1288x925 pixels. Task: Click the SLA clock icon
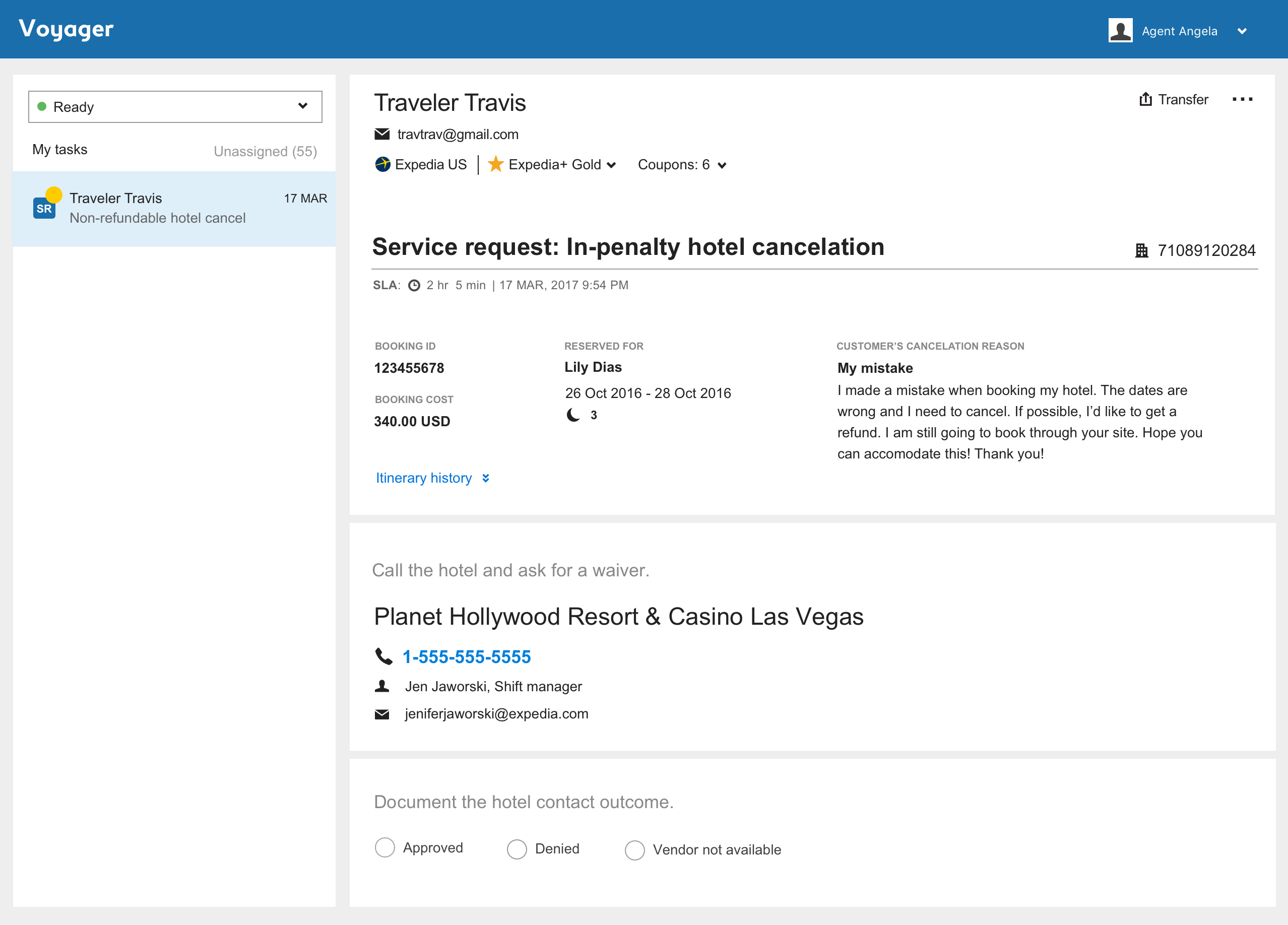414,285
